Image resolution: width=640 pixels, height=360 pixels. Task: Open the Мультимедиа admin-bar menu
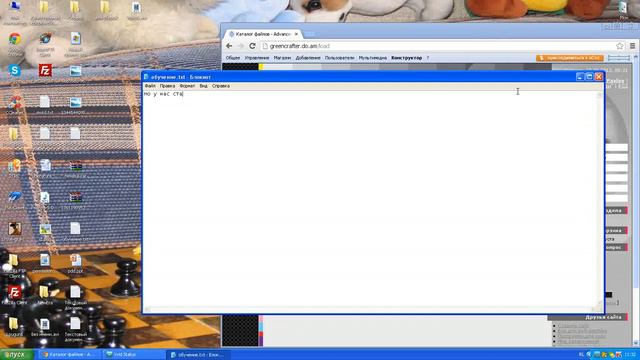pyautogui.click(x=373, y=58)
